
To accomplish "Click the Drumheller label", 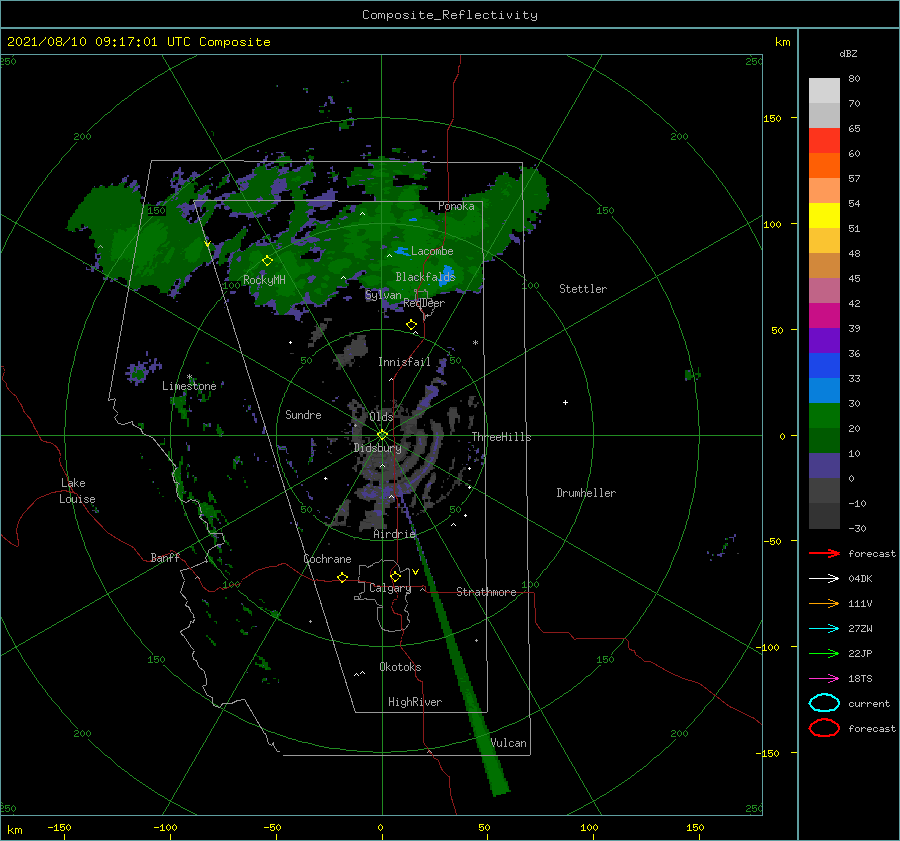I will (x=586, y=493).
